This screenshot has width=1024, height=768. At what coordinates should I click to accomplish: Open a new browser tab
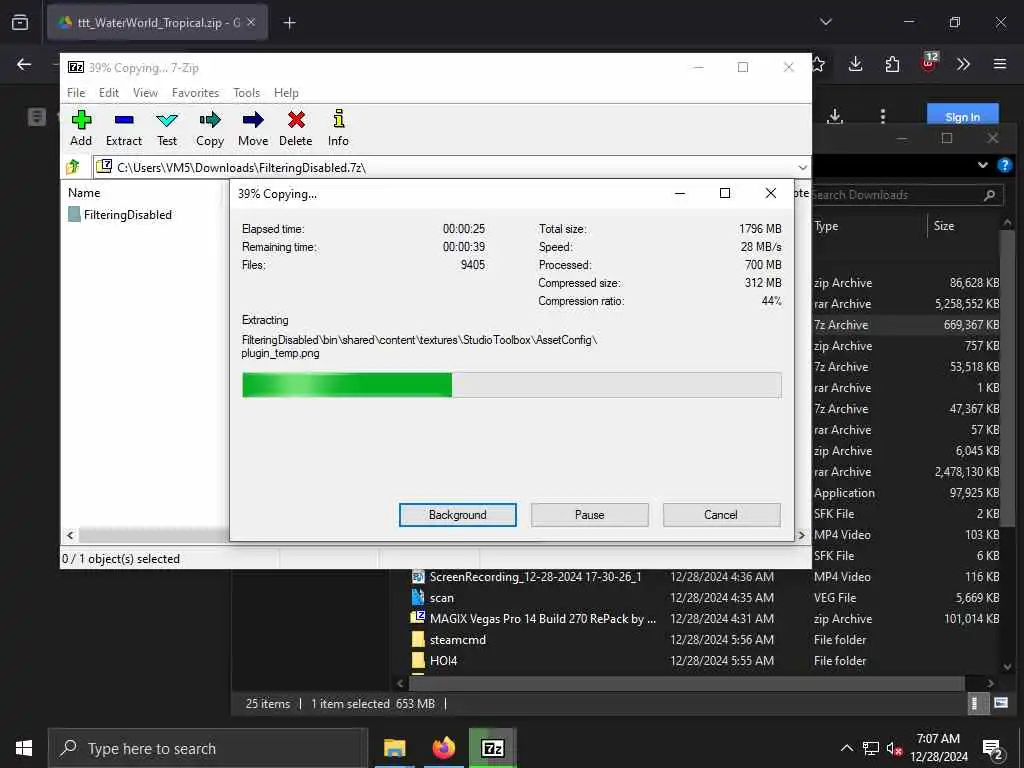[x=289, y=23]
